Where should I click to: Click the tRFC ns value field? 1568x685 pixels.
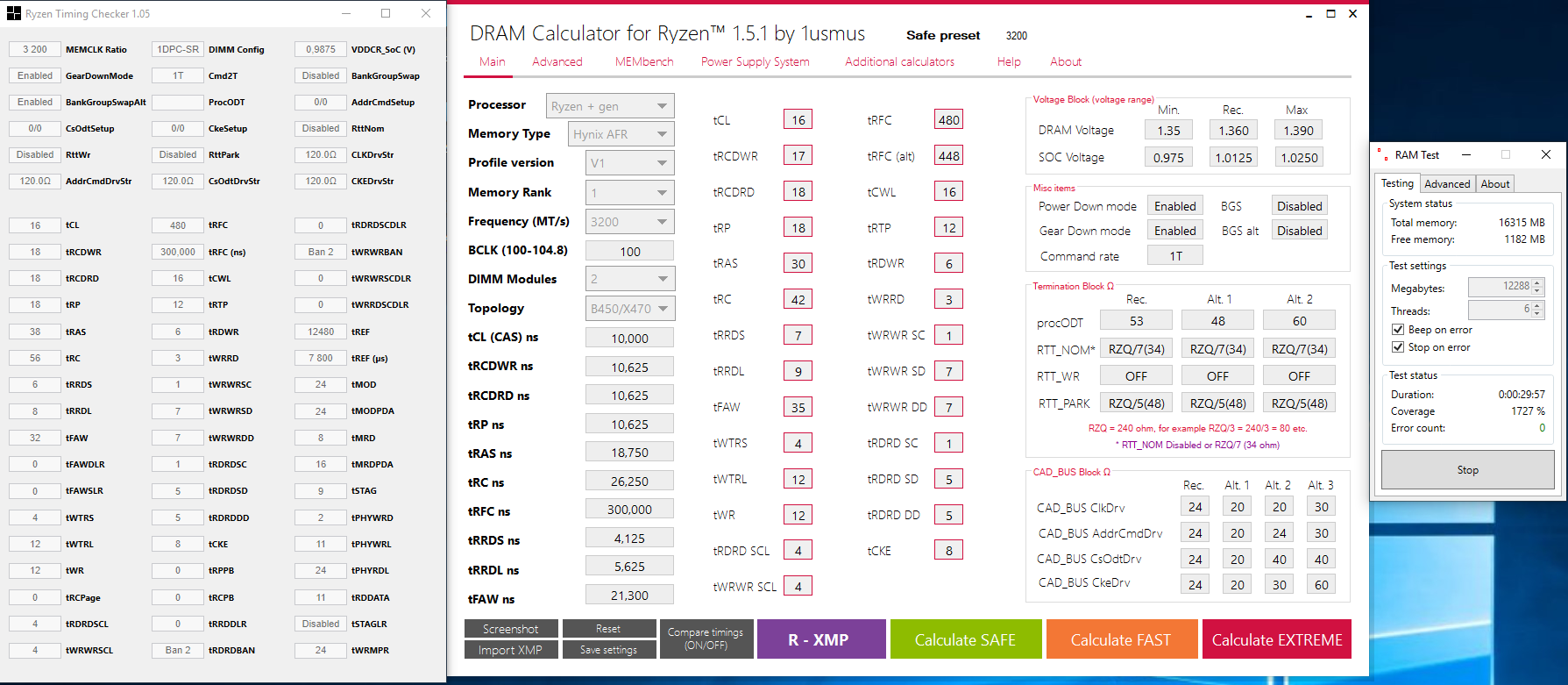[629, 510]
